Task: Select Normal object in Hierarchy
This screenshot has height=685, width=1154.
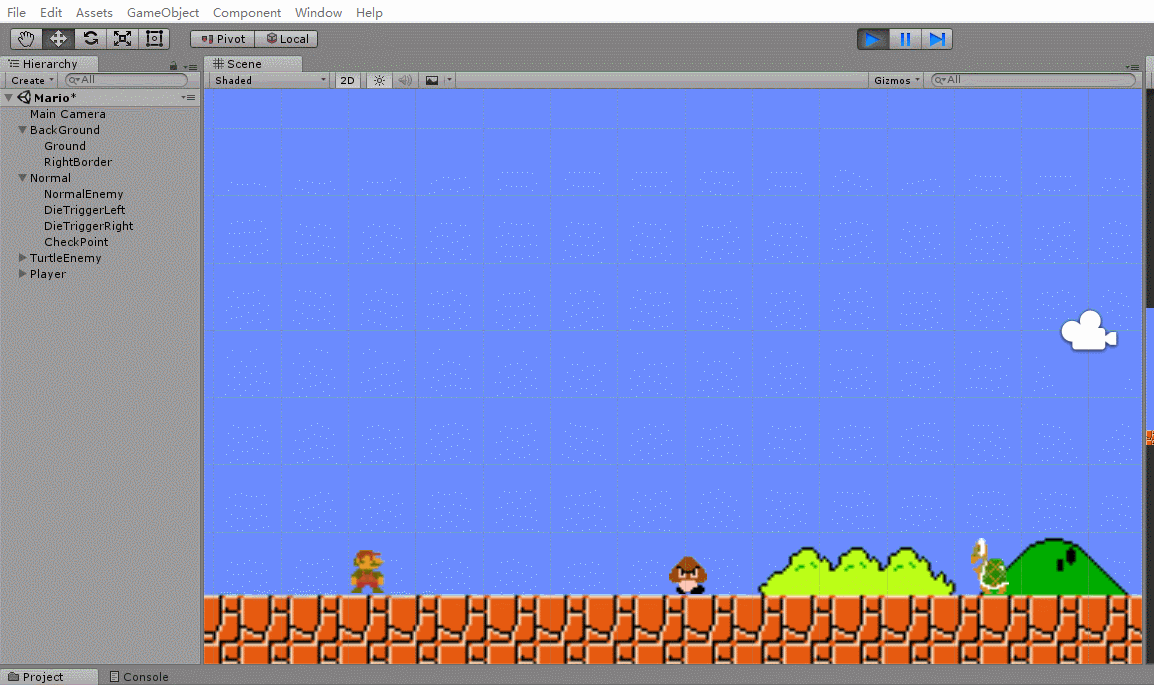Action: click(x=50, y=177)
